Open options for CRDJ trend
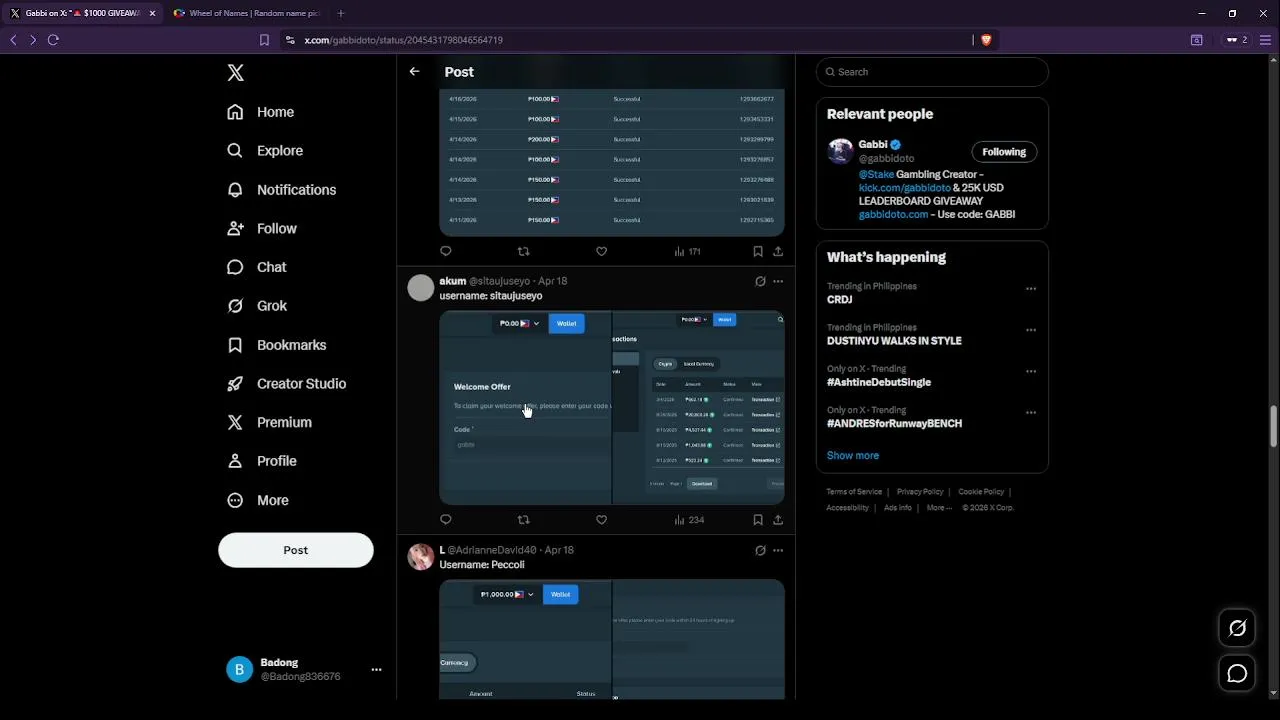The height and width of the screenshot is (720, 1280). click(x=1031, y=289)
